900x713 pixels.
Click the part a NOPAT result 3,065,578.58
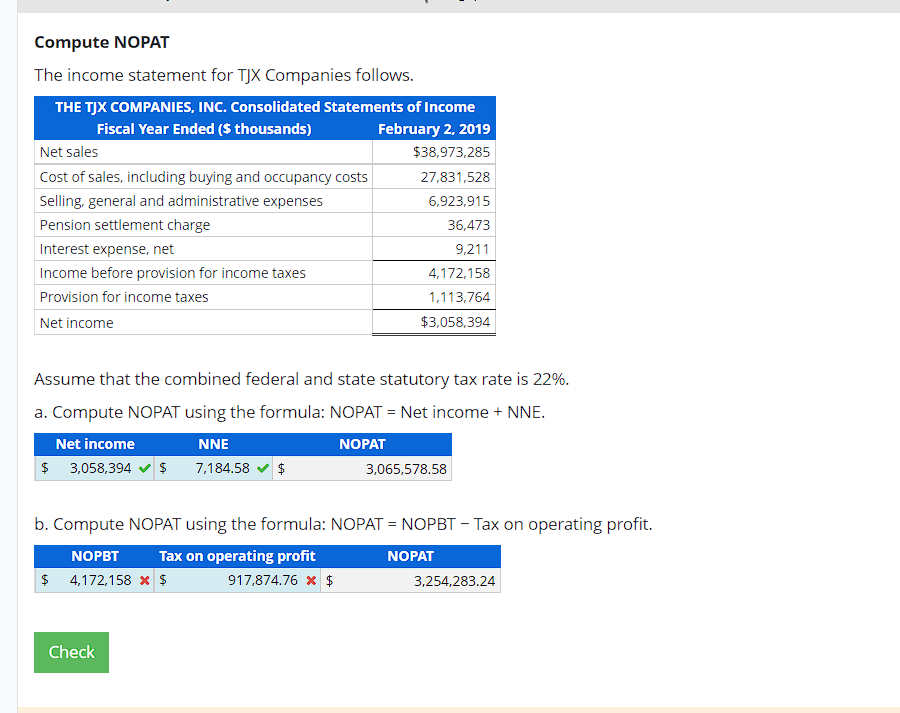[406, 469]
